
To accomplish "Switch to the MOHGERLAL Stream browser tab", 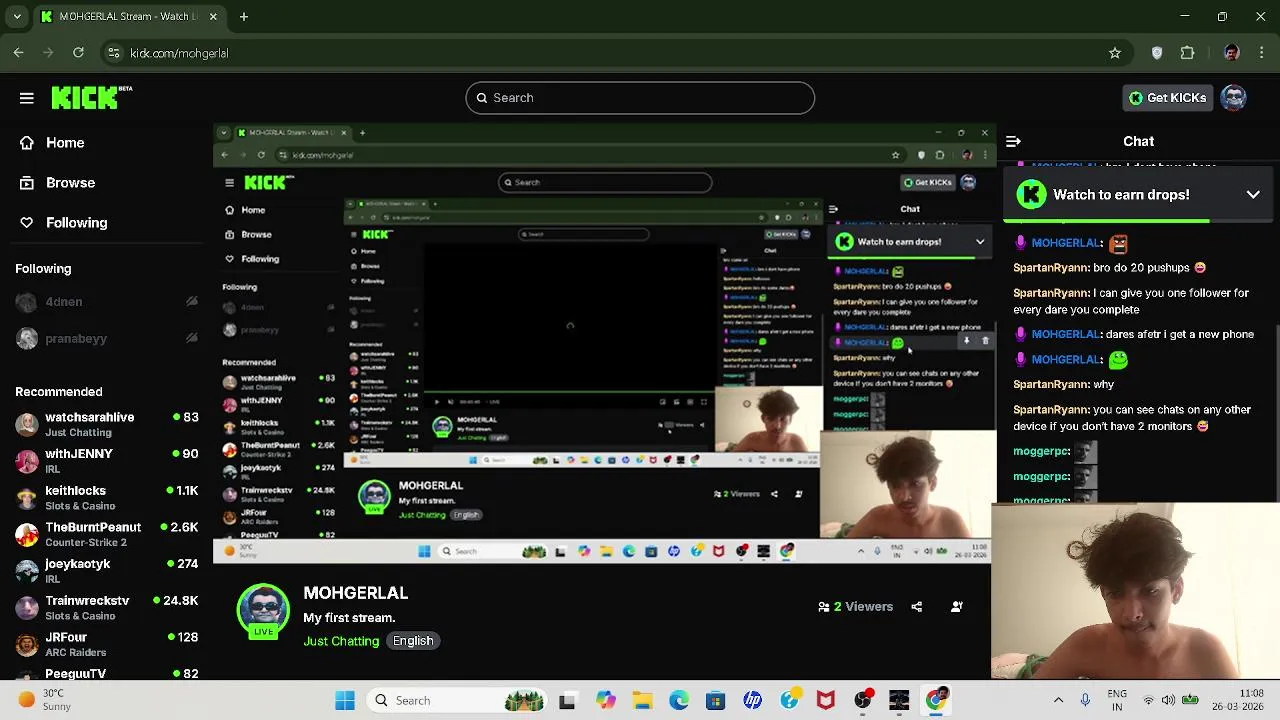I will tap(126, 17).
